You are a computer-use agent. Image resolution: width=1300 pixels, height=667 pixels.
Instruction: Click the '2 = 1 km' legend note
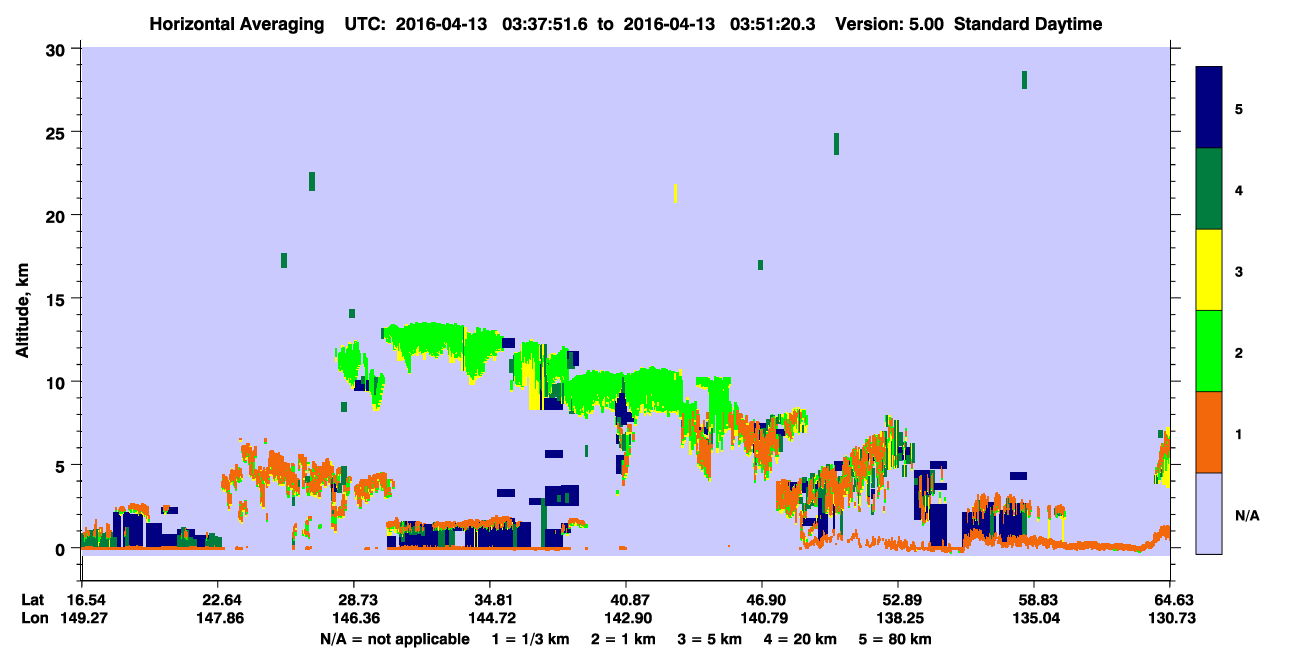(624, 639)
